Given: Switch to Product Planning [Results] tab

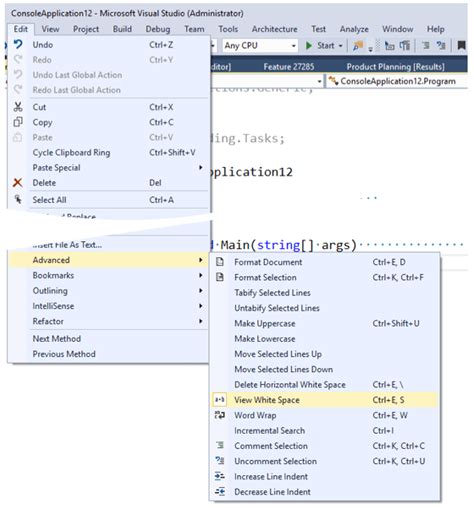Looking at the screenshot, I should 395,67.
